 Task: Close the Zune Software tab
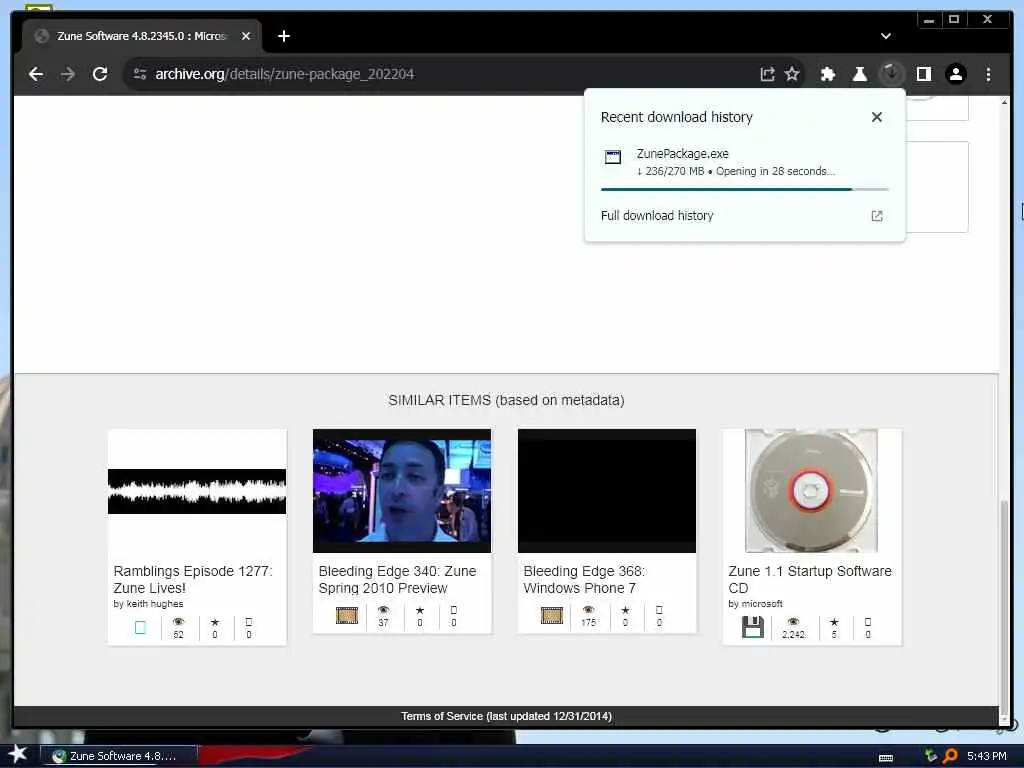click(x=246, y=36)
